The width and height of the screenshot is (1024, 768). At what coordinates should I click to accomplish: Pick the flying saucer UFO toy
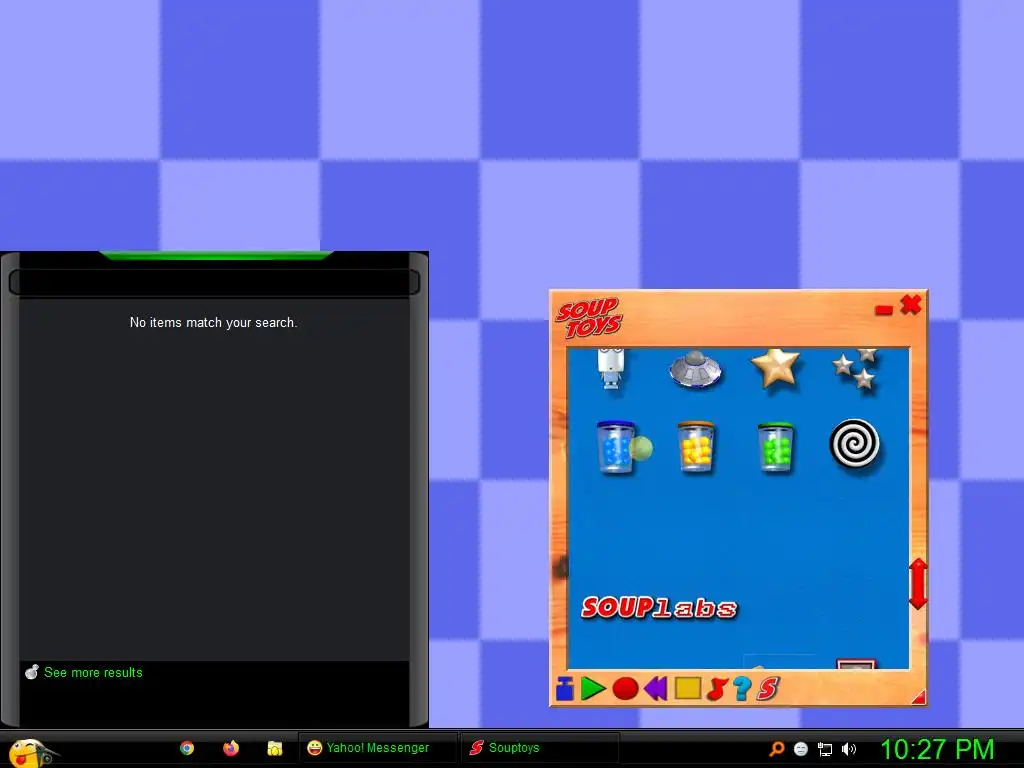(x=696, y=369)
